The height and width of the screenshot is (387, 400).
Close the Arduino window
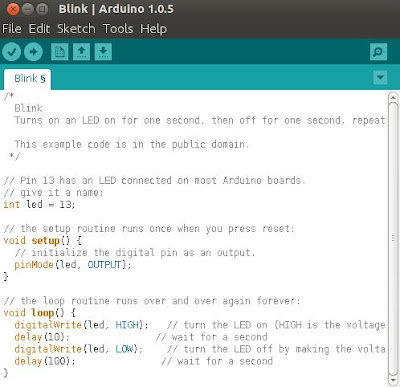point(13,9)
